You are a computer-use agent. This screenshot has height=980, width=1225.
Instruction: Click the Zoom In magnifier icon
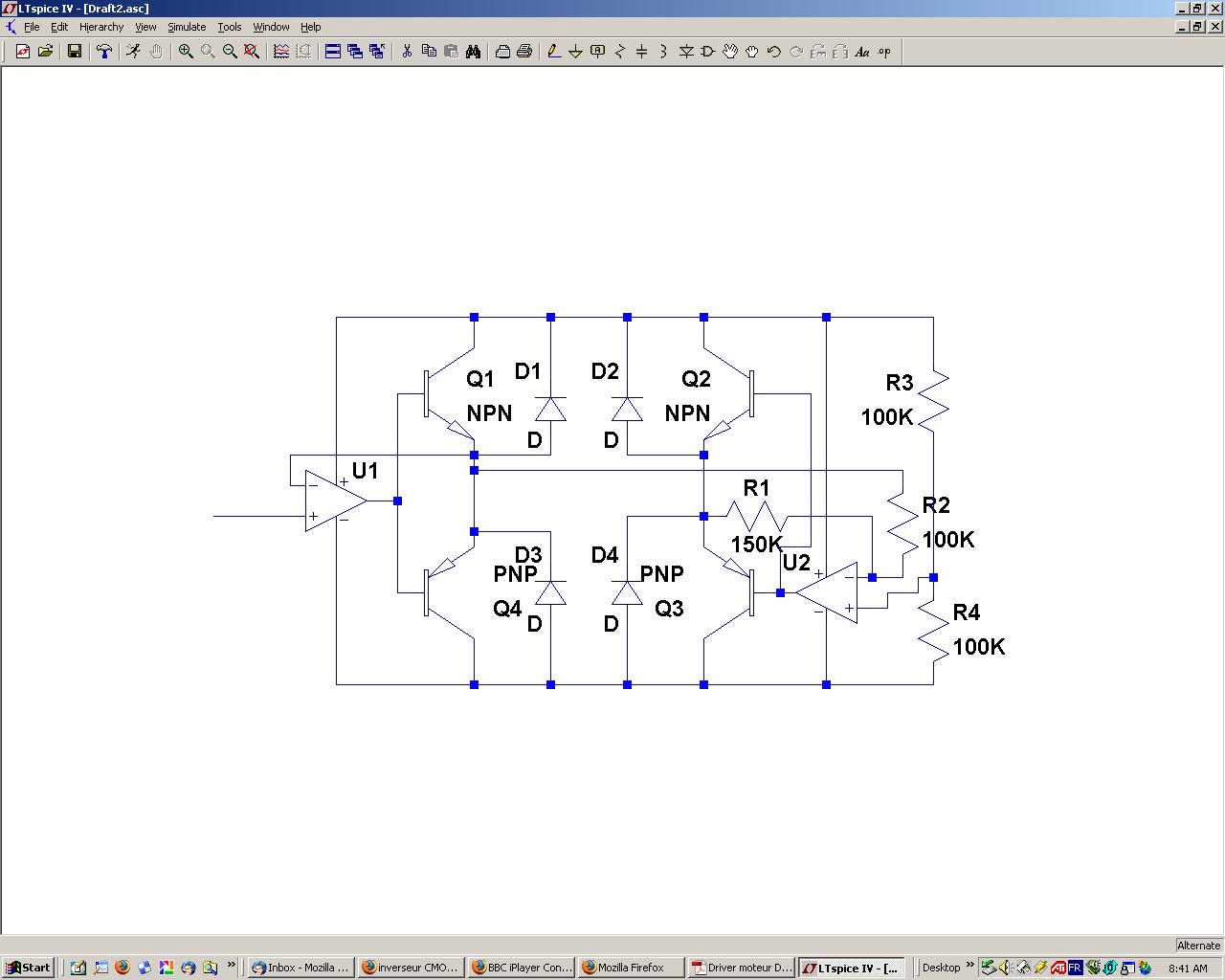[x=186, y=52]
